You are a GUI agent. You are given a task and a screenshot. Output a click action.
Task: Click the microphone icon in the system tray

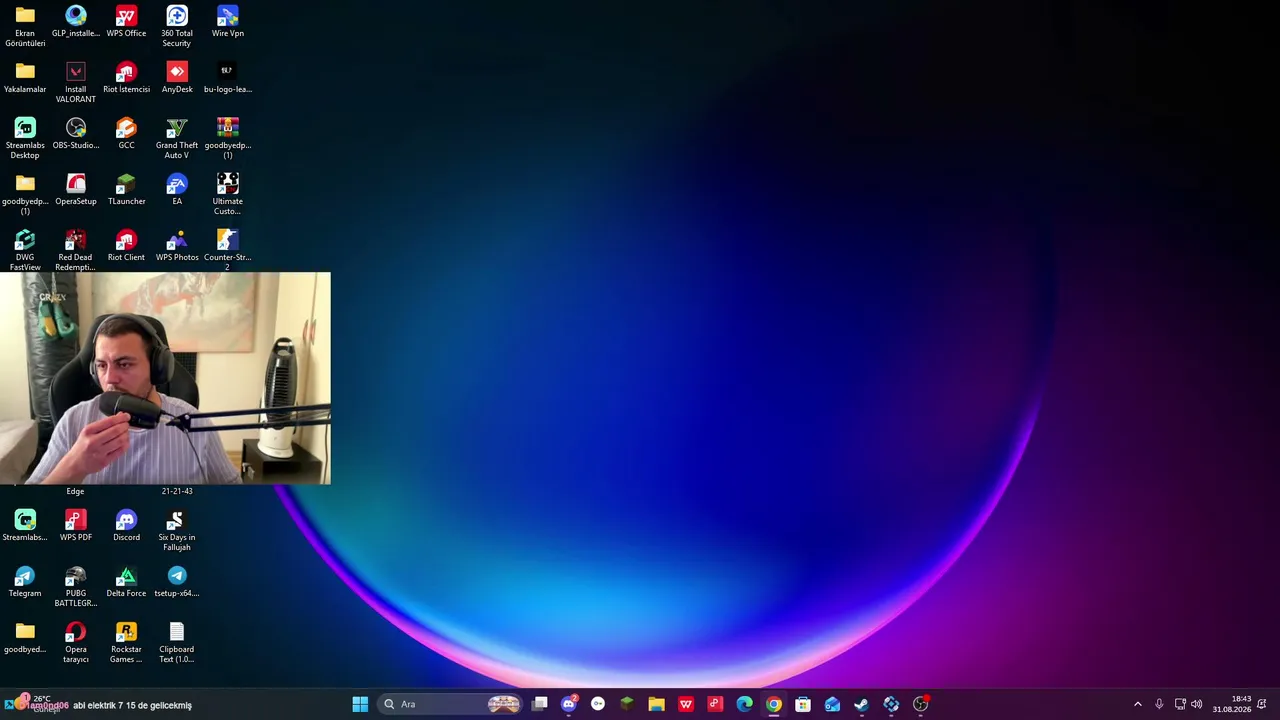(x=1159, y=704)
